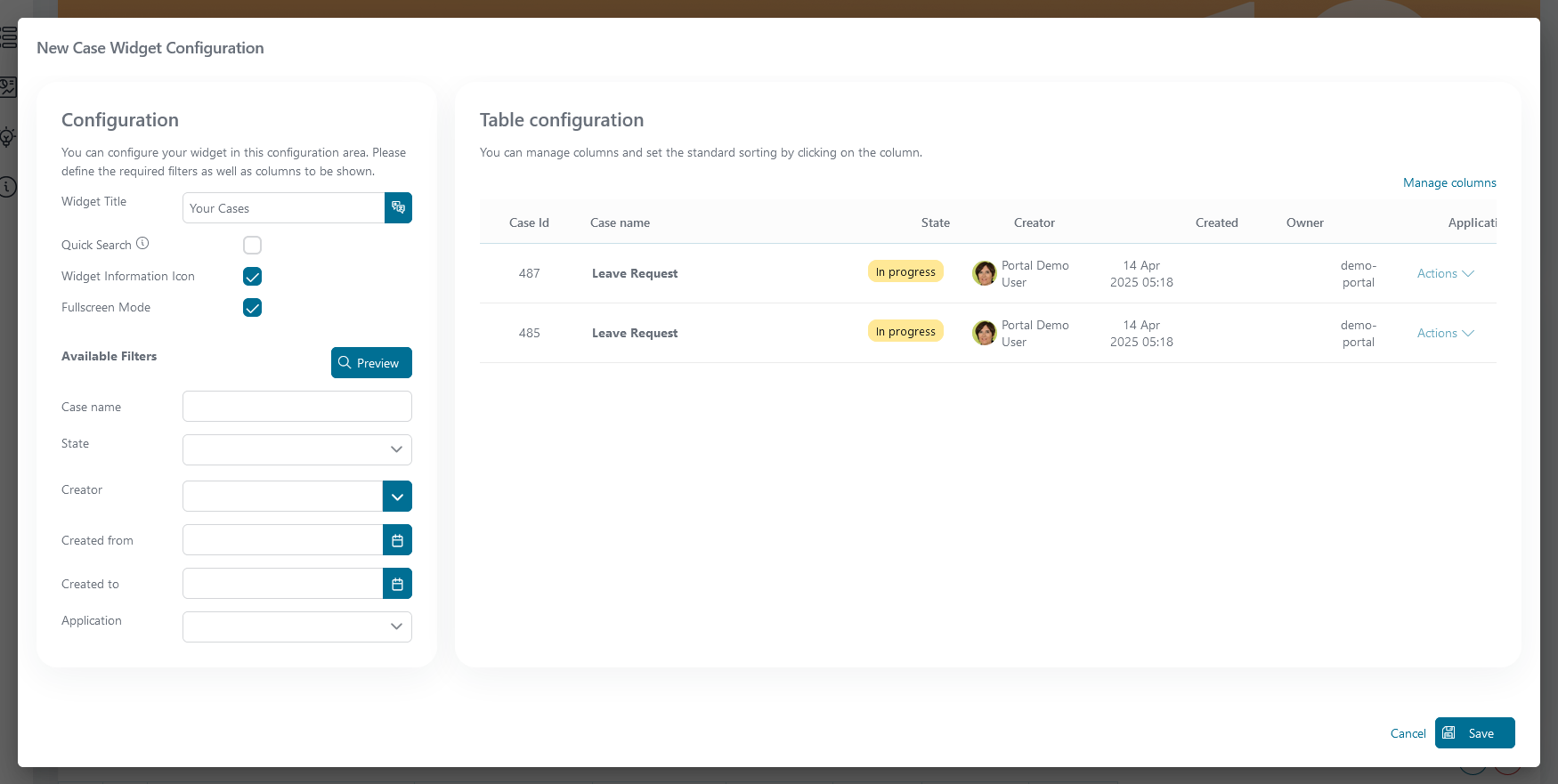Click Leave Request in row 485
The image size is (1558, 784).
tap(635, 333)
